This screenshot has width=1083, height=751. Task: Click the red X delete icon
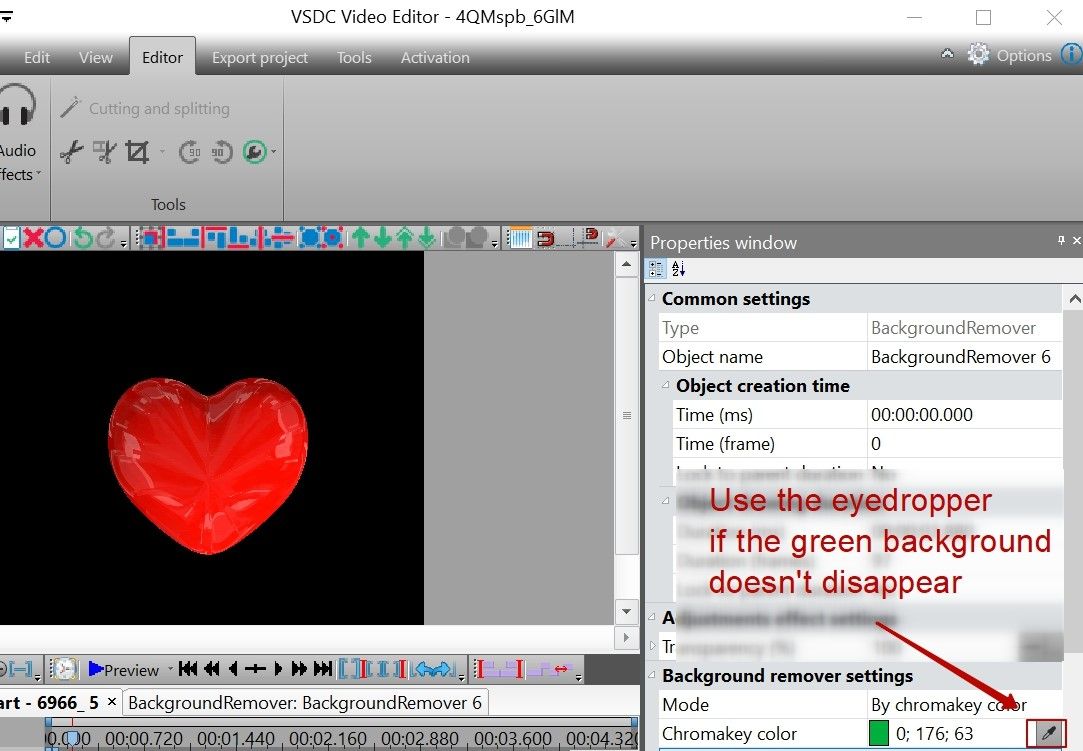(x=32, y=238)
